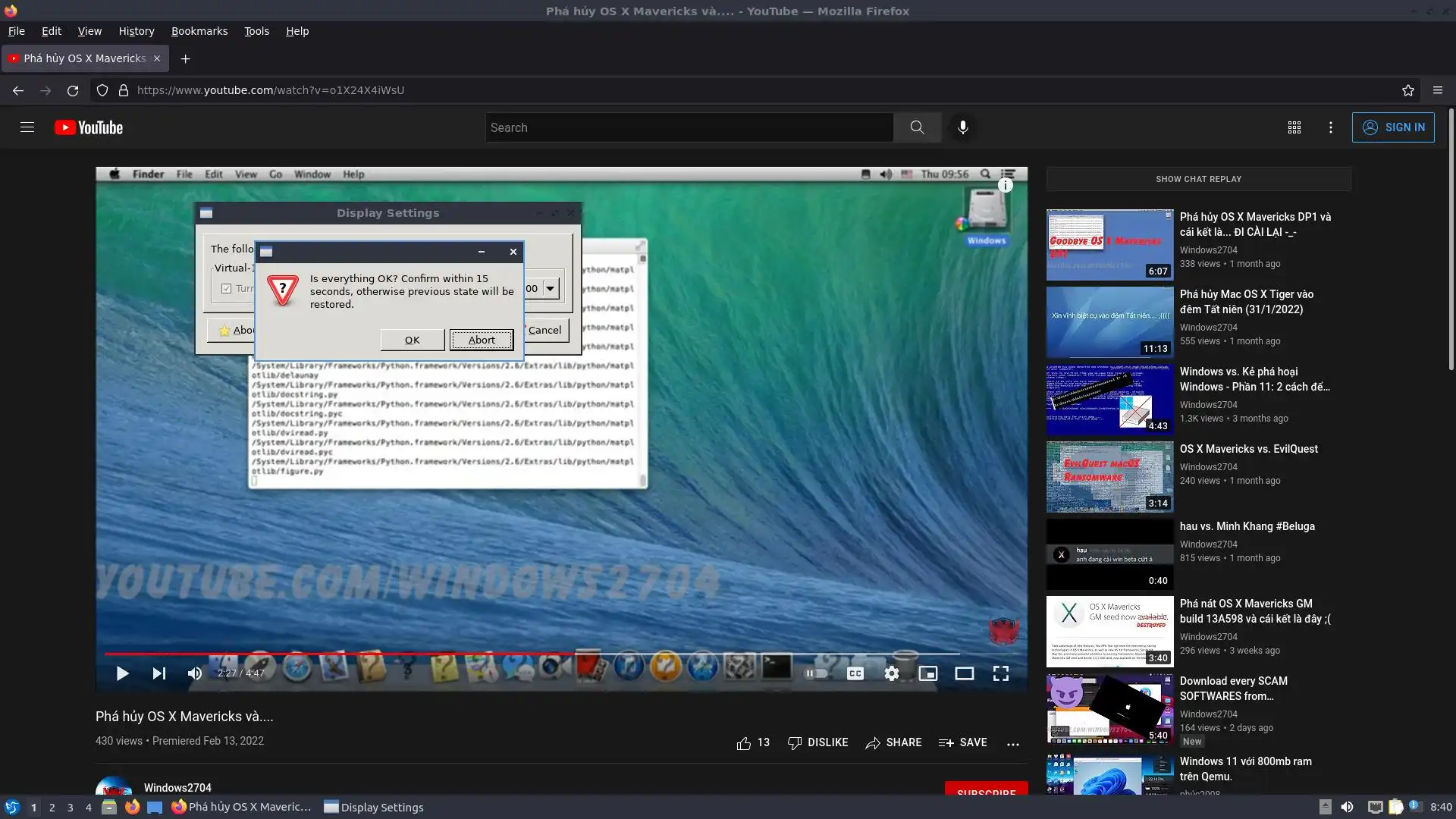Screen dimensions: 1456x819
Task: Toggle the autoplay switch
Action: pyautogui.click(x=816, y=673)
